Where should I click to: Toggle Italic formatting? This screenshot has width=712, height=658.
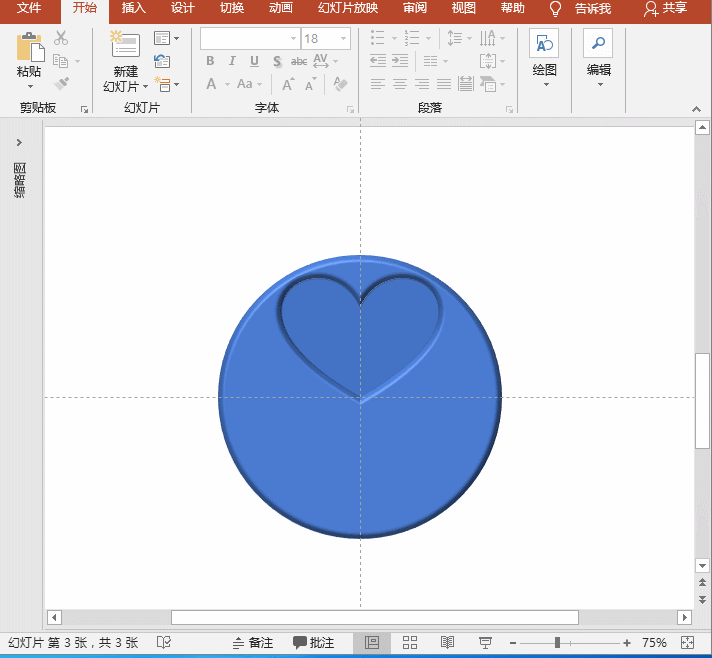coord(232,61)
